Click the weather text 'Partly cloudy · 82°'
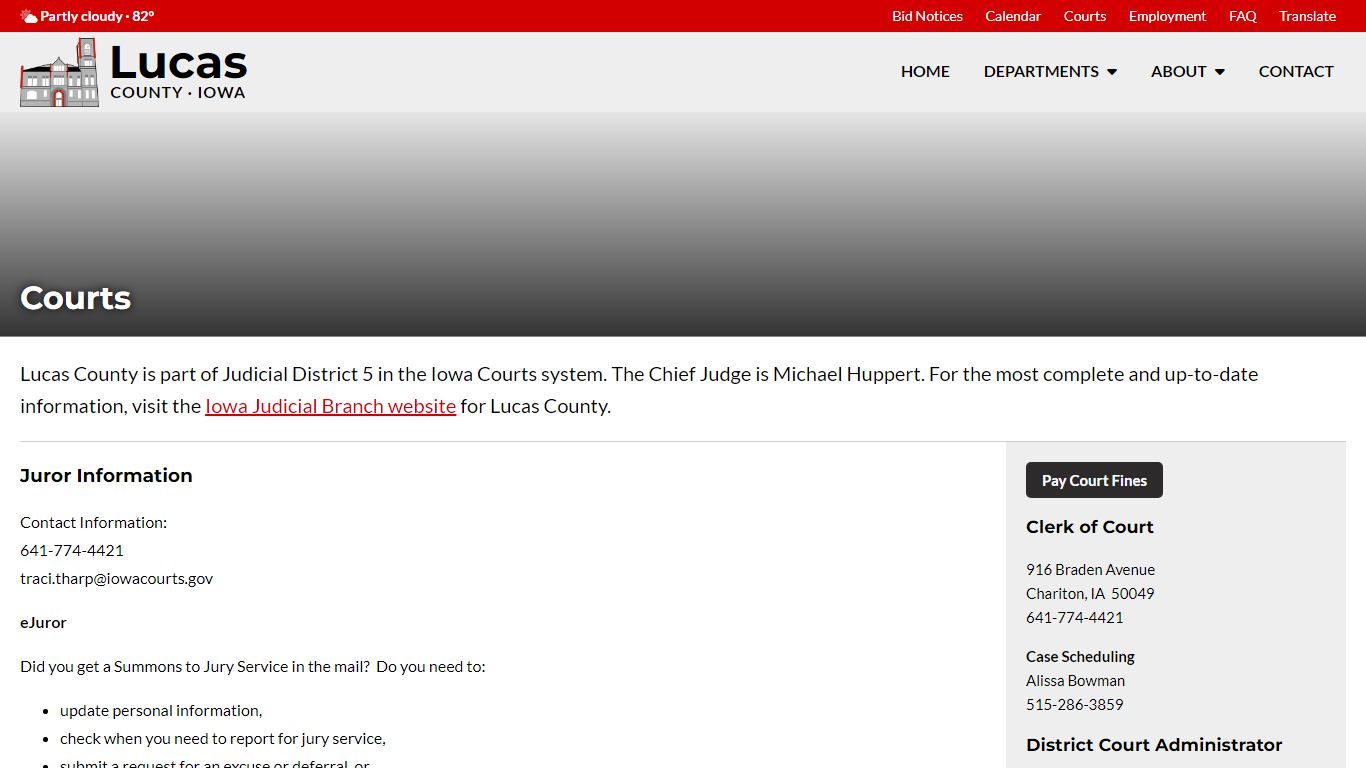The image size is (1366, 768). [97, 16]
